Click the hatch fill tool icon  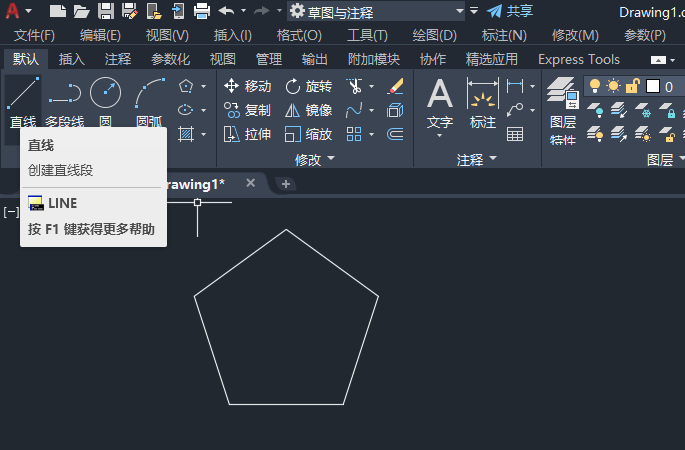186,134
